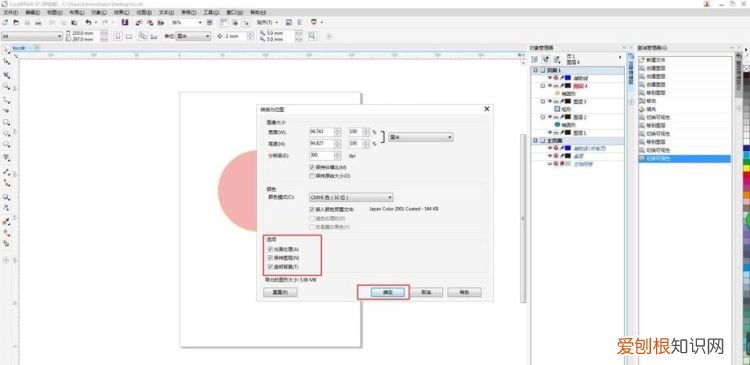Open the Text menu in menu bar
Screen dimensions: 750x365
tap(166, 12)
